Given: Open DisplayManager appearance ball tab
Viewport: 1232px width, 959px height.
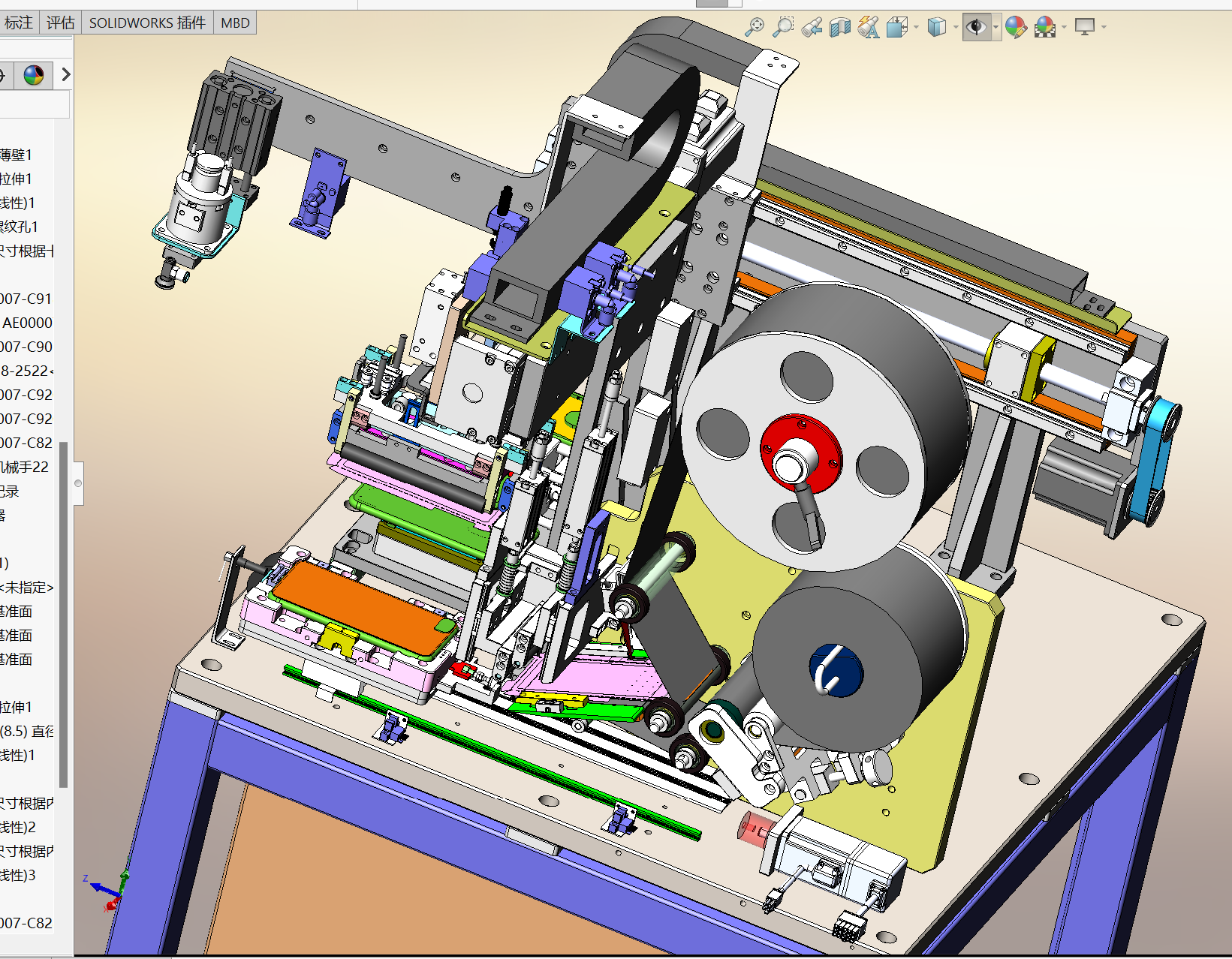Looking at the screenshot, I should [x=34, y=75].
